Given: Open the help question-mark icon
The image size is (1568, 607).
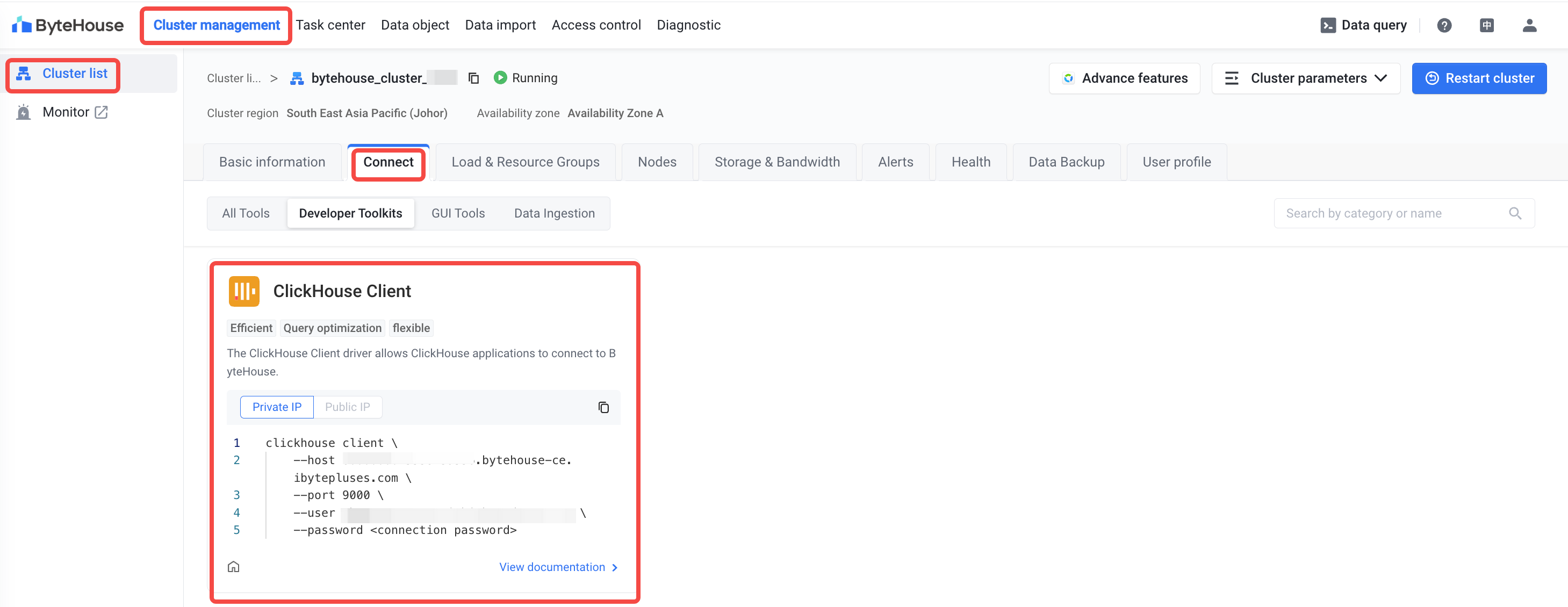Looking at the screenshot, I should 1444,25.
